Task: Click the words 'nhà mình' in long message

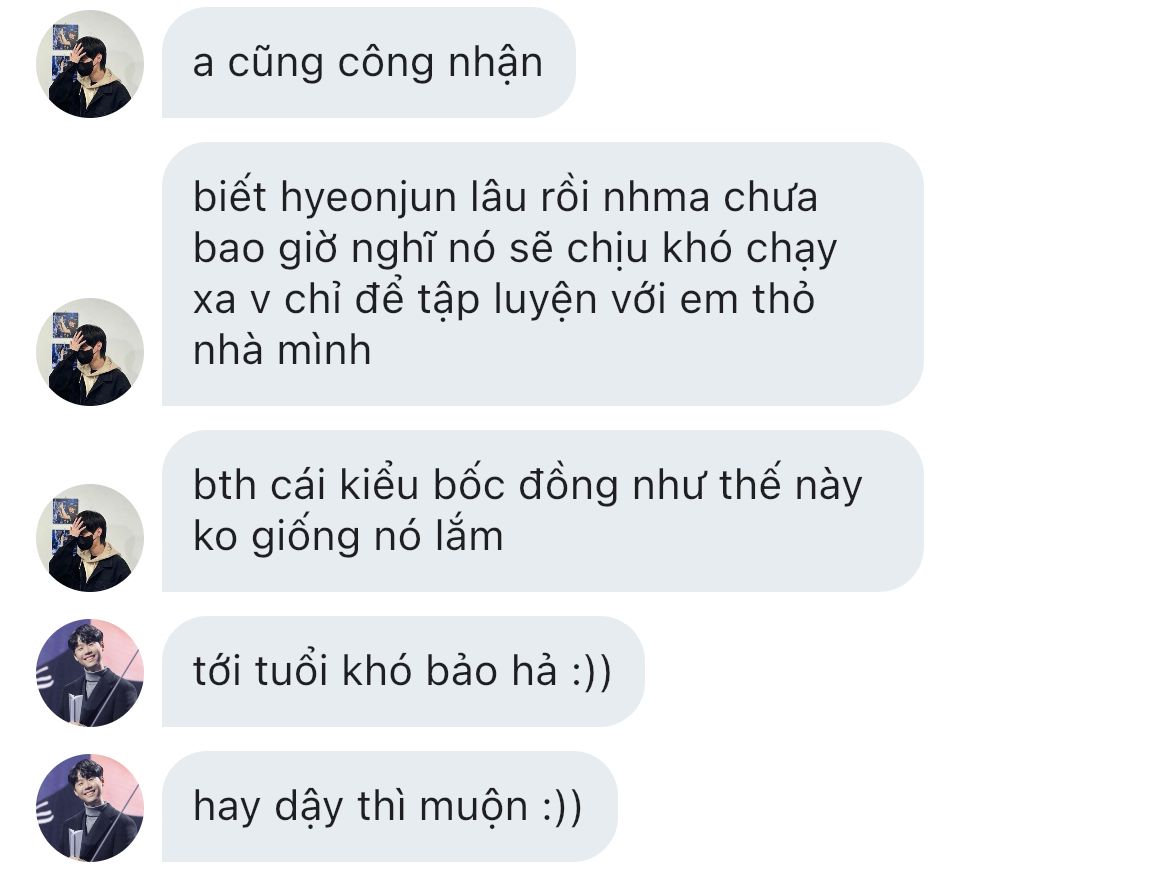Action: tap(282, 350)
